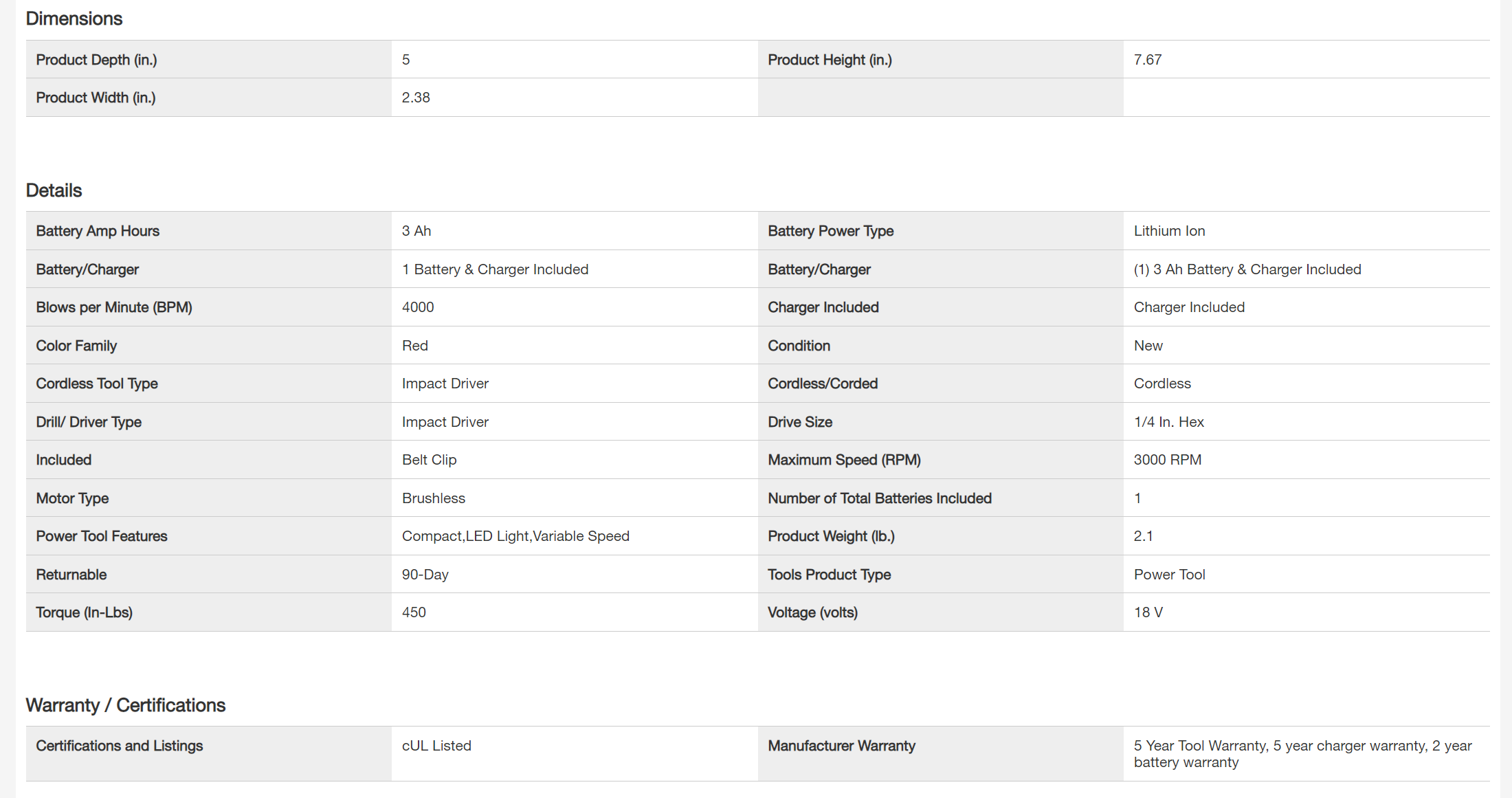Click the Battery Amp Hours label
1512x798 pixels.
pyautogui.click(x=98, y=231)
